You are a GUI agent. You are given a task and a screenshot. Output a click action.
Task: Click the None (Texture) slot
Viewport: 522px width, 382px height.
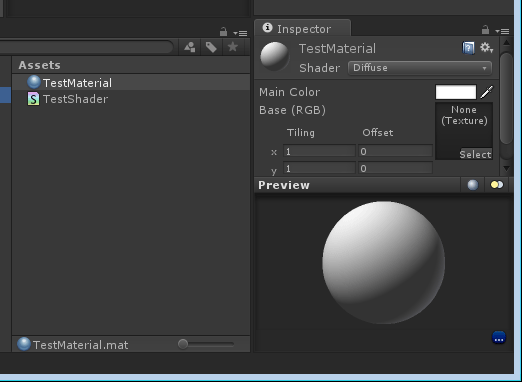[464, 131]
